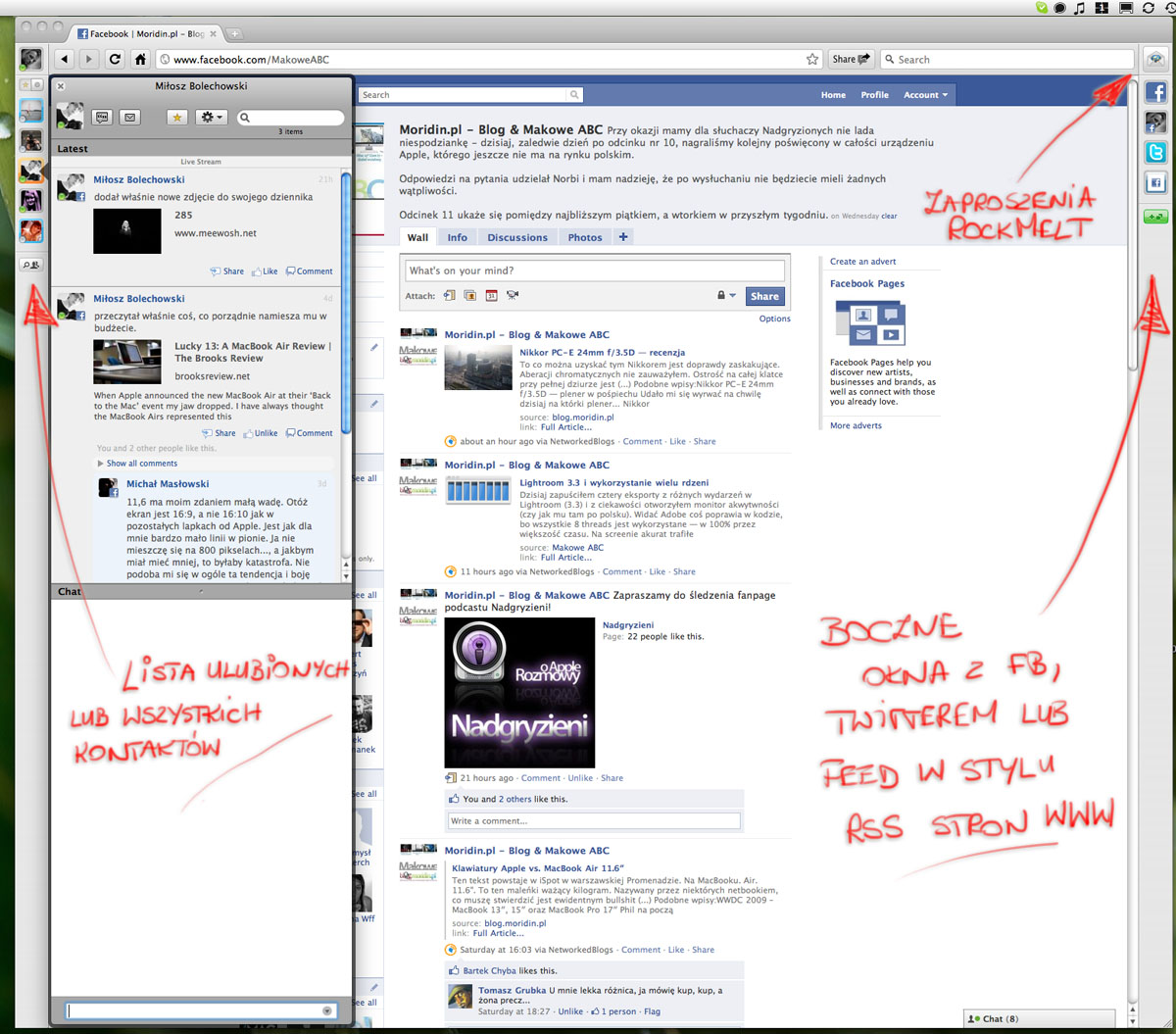
Task: Click the What's on your mind field
Action: click(593, 271)
